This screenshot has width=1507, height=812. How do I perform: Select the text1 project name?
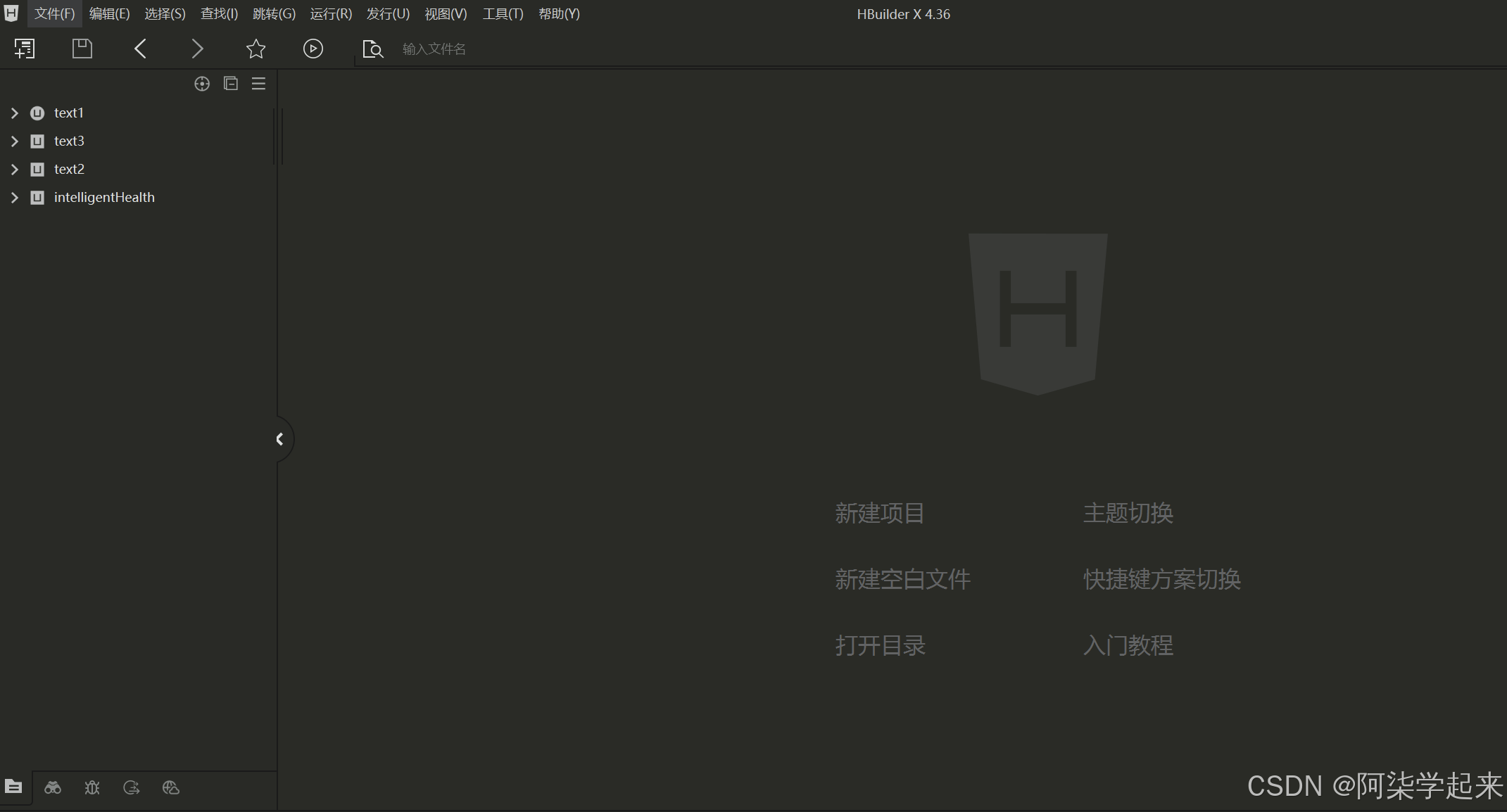[x=69, y=113]
